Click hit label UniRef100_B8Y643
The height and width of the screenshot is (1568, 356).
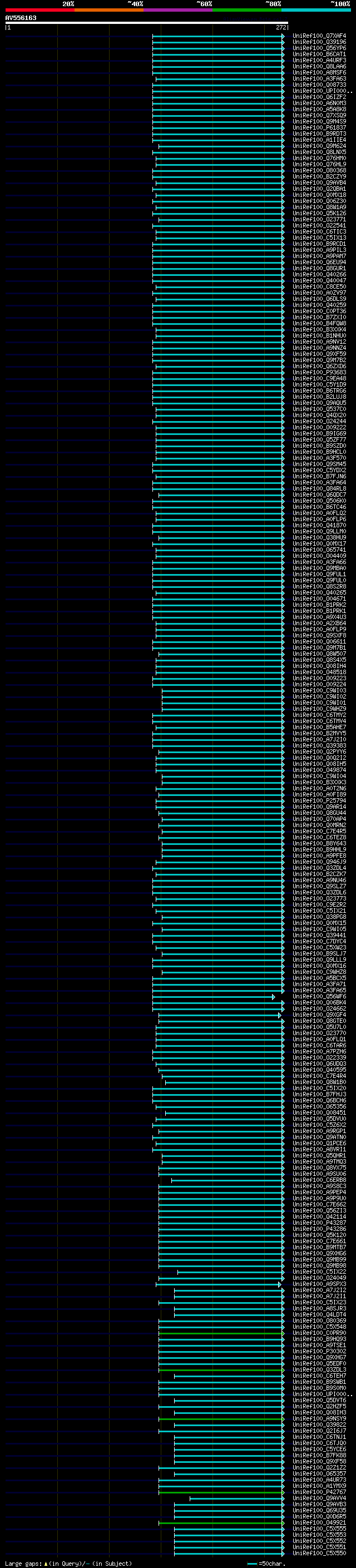(319, 844)
